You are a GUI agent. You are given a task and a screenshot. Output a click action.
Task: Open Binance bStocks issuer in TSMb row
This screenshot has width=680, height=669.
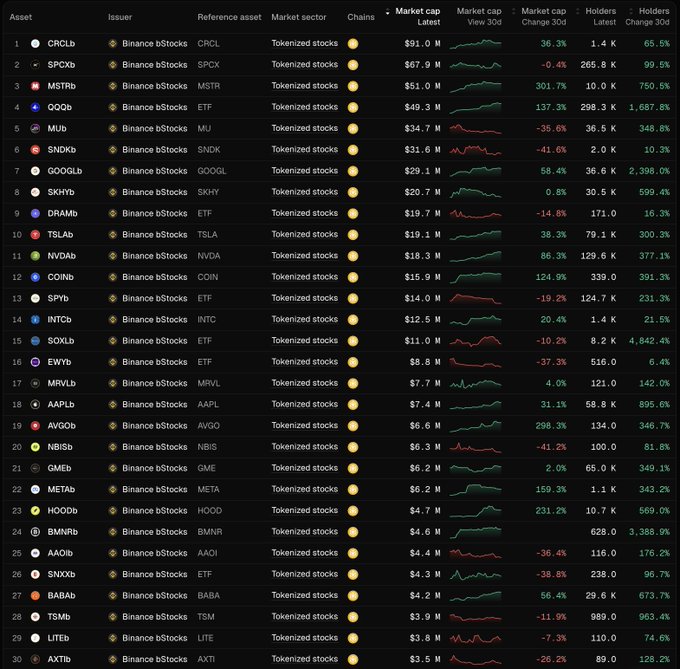click(155, 617)
